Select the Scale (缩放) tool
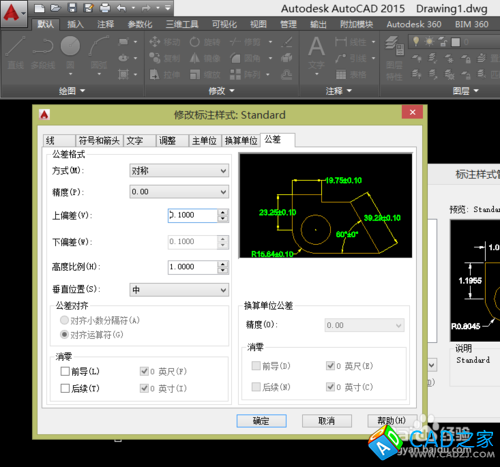Screen dimensions: 500x467 coord(205,74)
